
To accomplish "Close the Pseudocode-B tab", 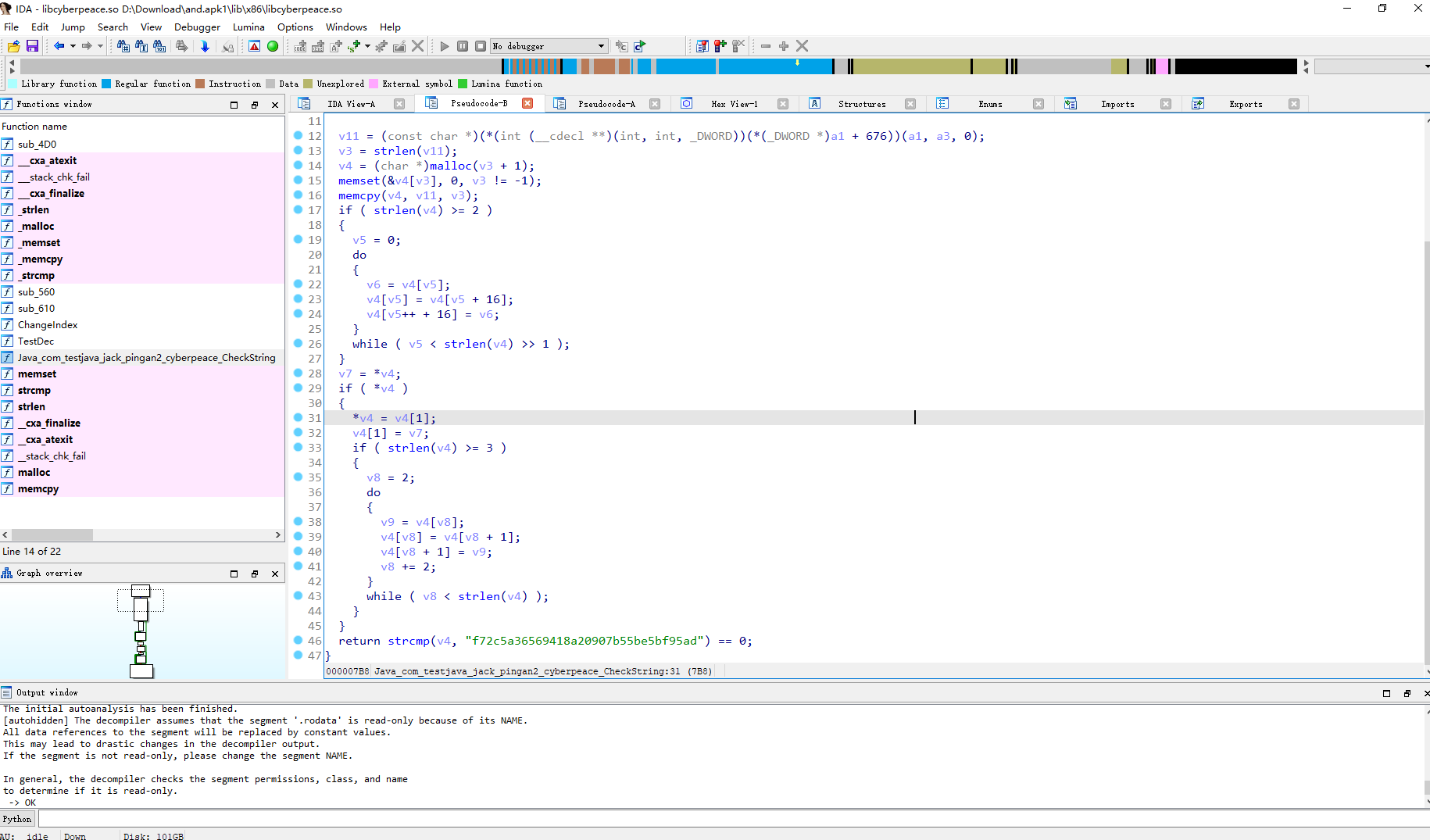I will 527,103.
